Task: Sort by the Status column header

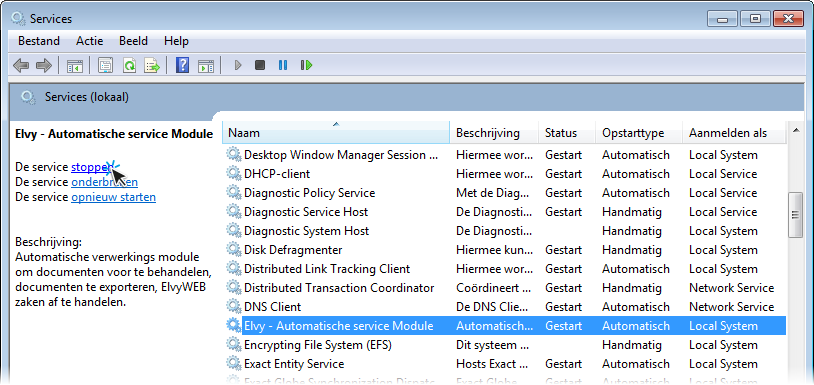Action: [567, 133]
